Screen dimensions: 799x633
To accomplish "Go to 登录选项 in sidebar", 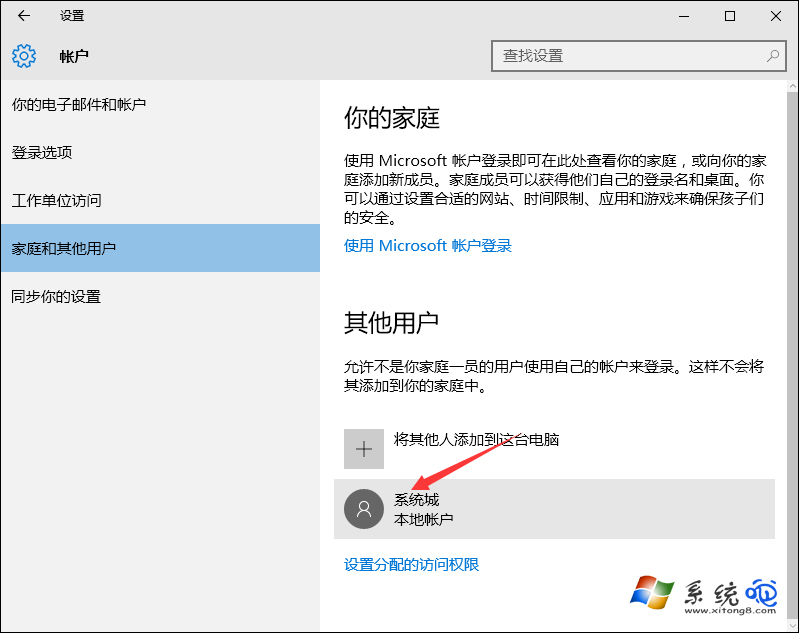I will 42,152.
